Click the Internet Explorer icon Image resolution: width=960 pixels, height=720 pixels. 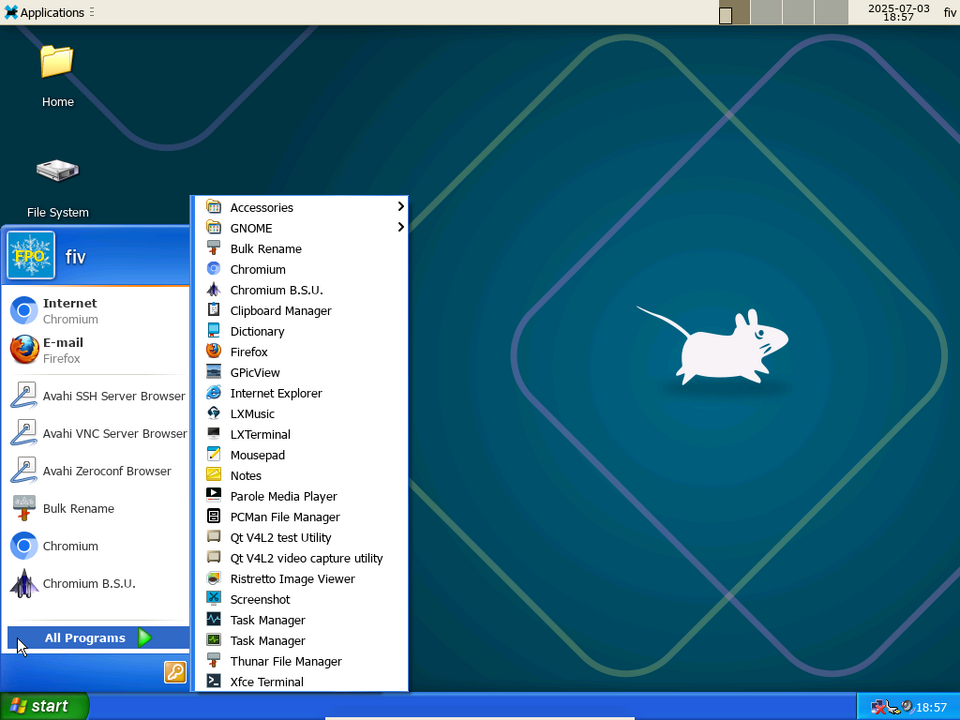point(213,393)
